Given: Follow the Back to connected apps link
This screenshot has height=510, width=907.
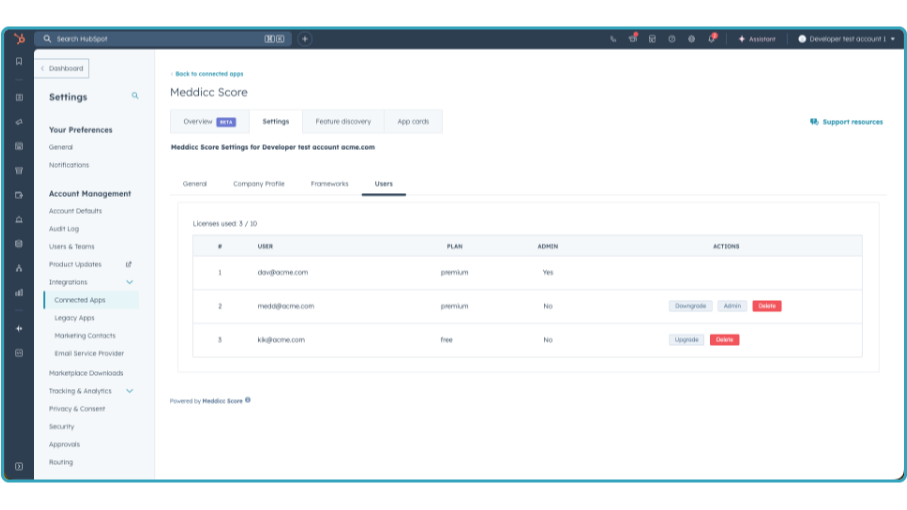Looking at the screenshot, I should pos(208,74).
